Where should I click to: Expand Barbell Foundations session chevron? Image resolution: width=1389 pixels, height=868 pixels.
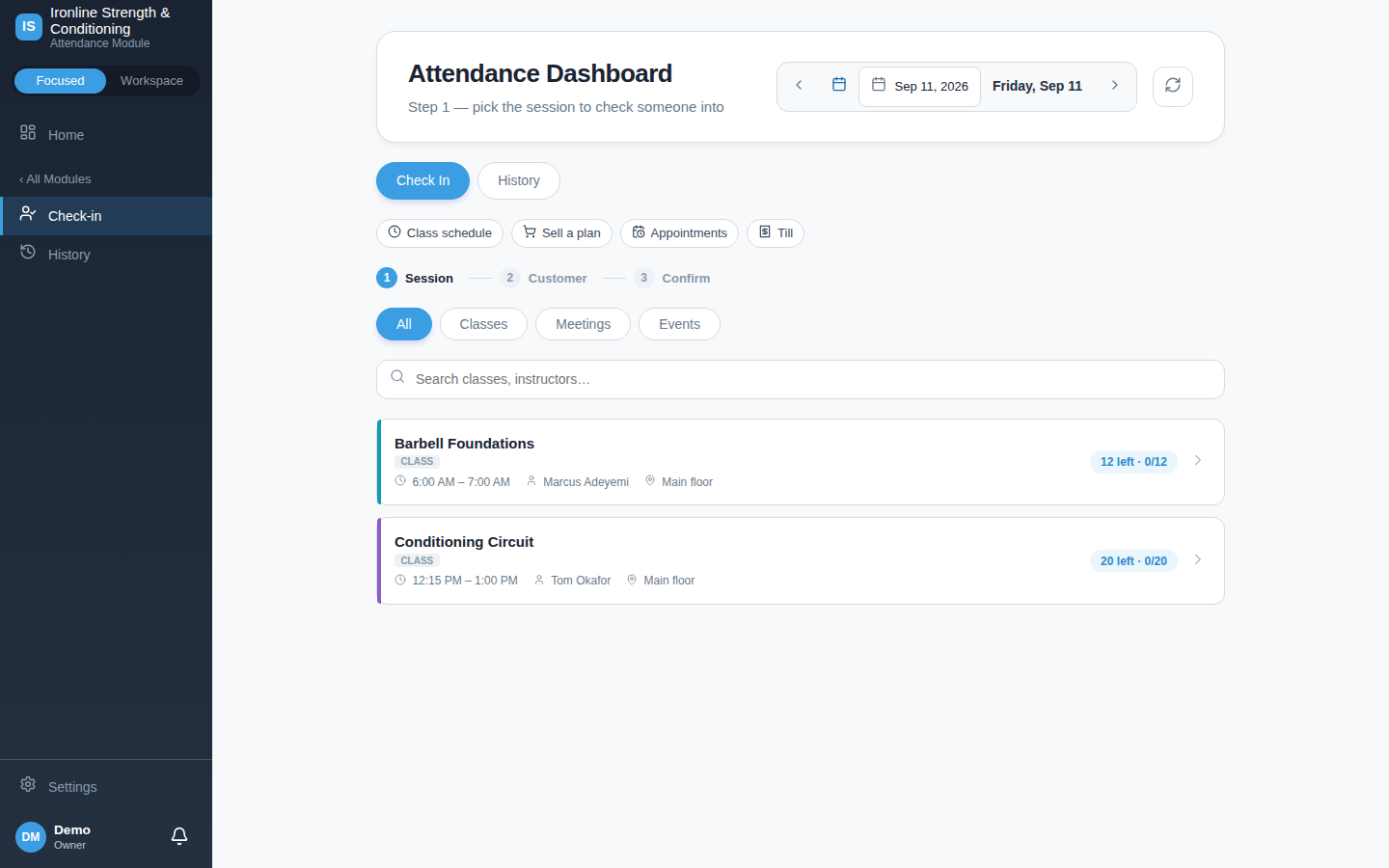1198,461
